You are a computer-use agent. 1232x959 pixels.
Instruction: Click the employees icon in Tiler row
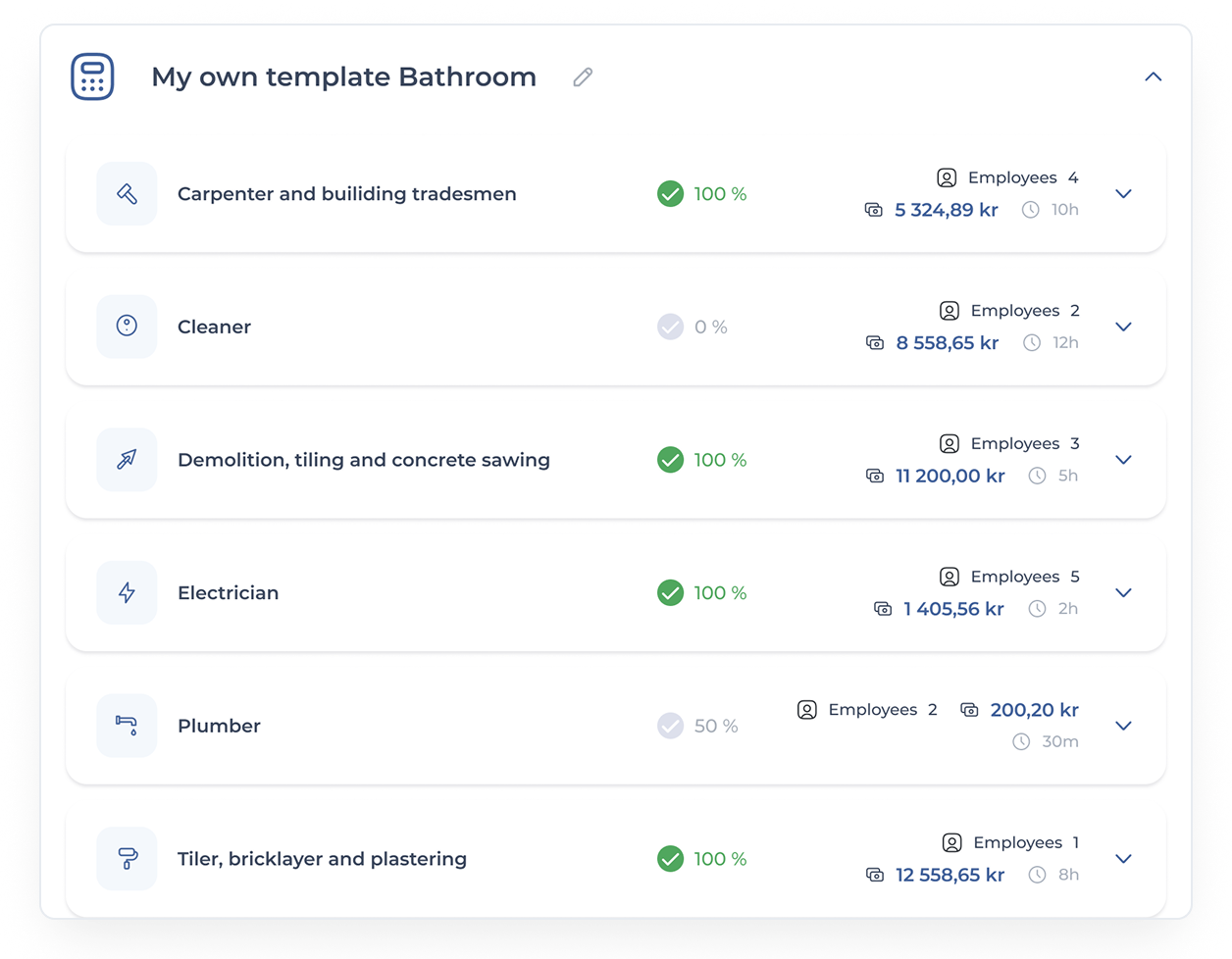coord(951,842)
